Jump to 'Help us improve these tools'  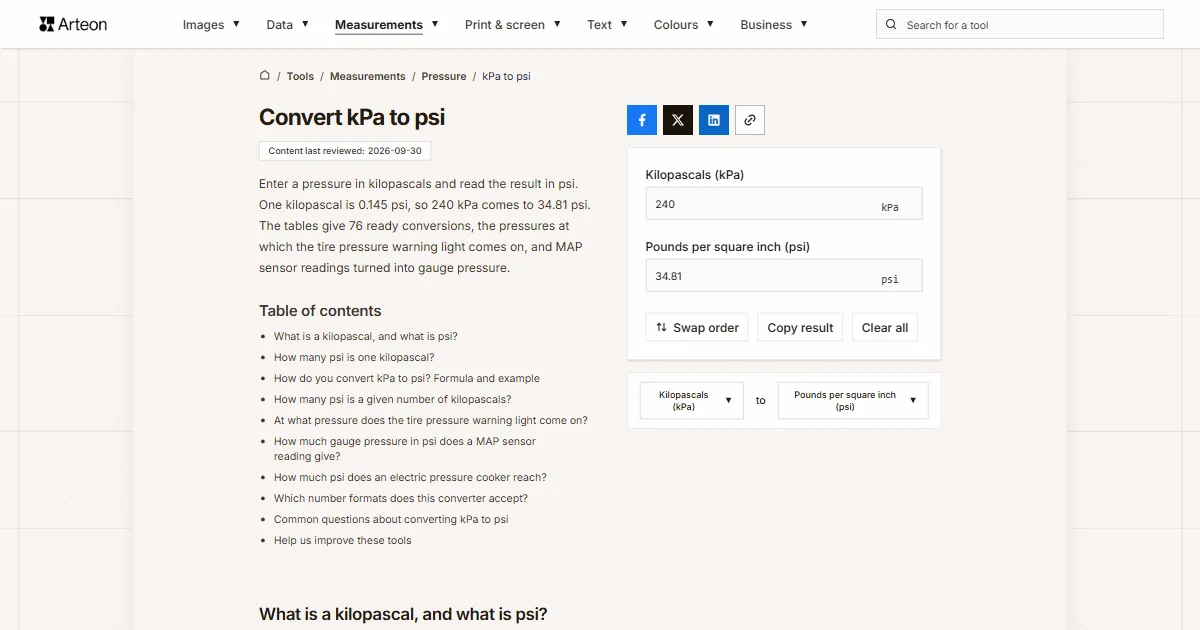pyautogui.click(x=343, y=540)
